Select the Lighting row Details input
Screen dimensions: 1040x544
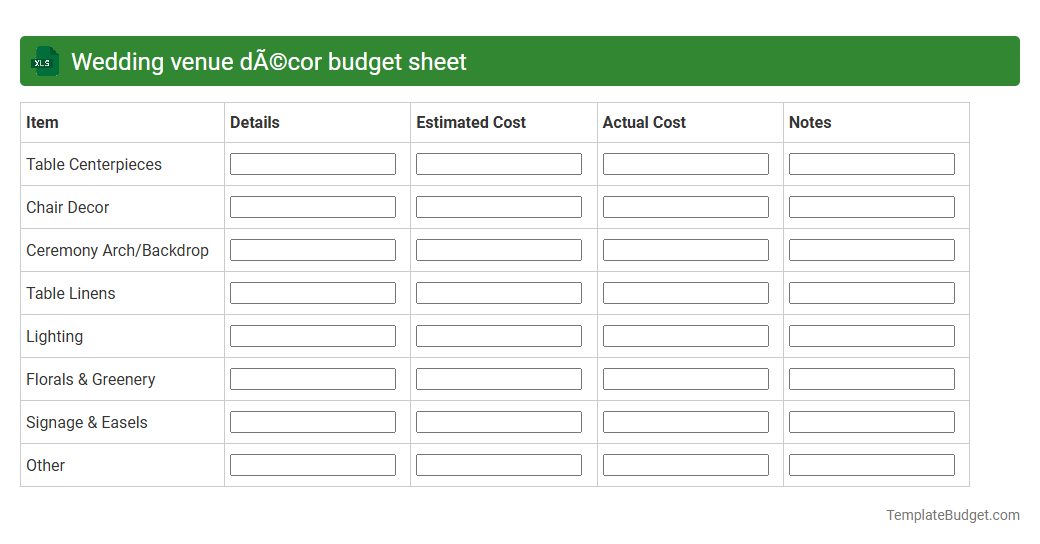point(313,336)
